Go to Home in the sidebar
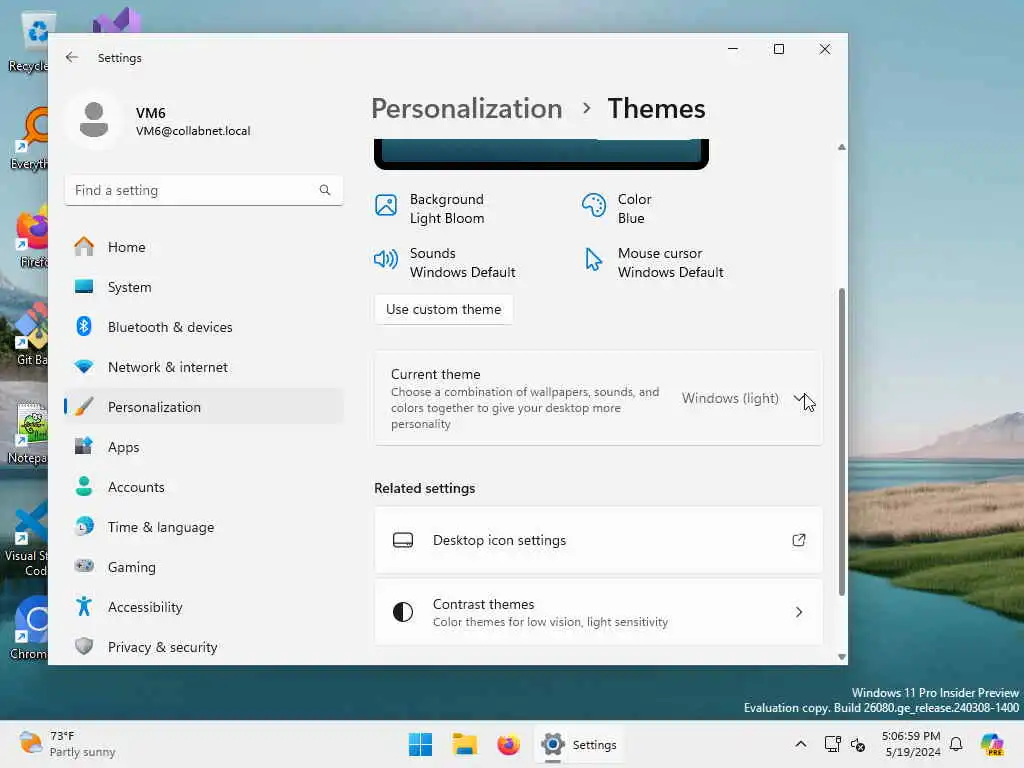Screen dimensions: 1024x768 (204, 247)
